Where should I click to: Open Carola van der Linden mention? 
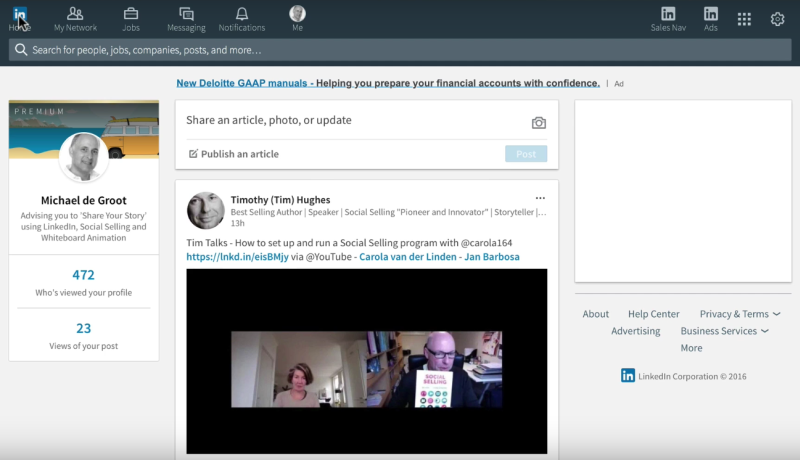(x=408, y=257)
